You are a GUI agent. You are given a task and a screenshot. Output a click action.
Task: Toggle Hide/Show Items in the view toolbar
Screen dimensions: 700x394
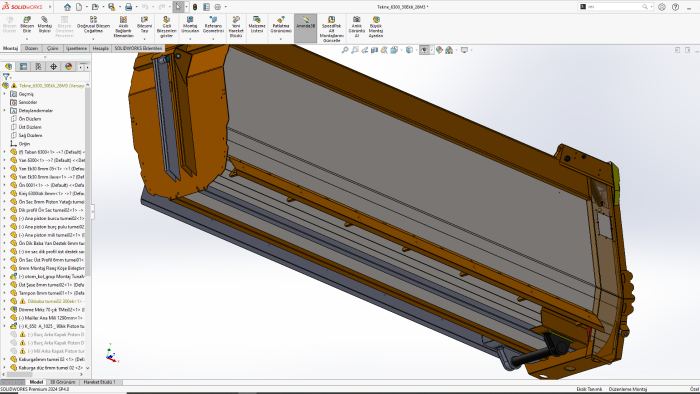pyautogui.click(x=424, y=50)
